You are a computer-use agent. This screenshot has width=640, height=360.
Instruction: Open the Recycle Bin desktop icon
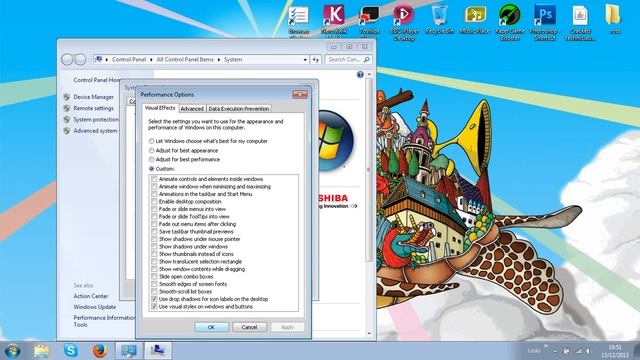tap(440, 20)
